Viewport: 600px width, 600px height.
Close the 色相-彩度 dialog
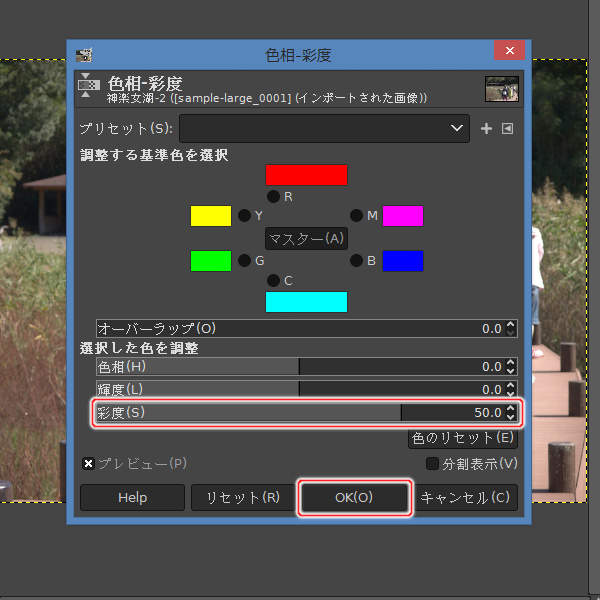click(509, 50)
